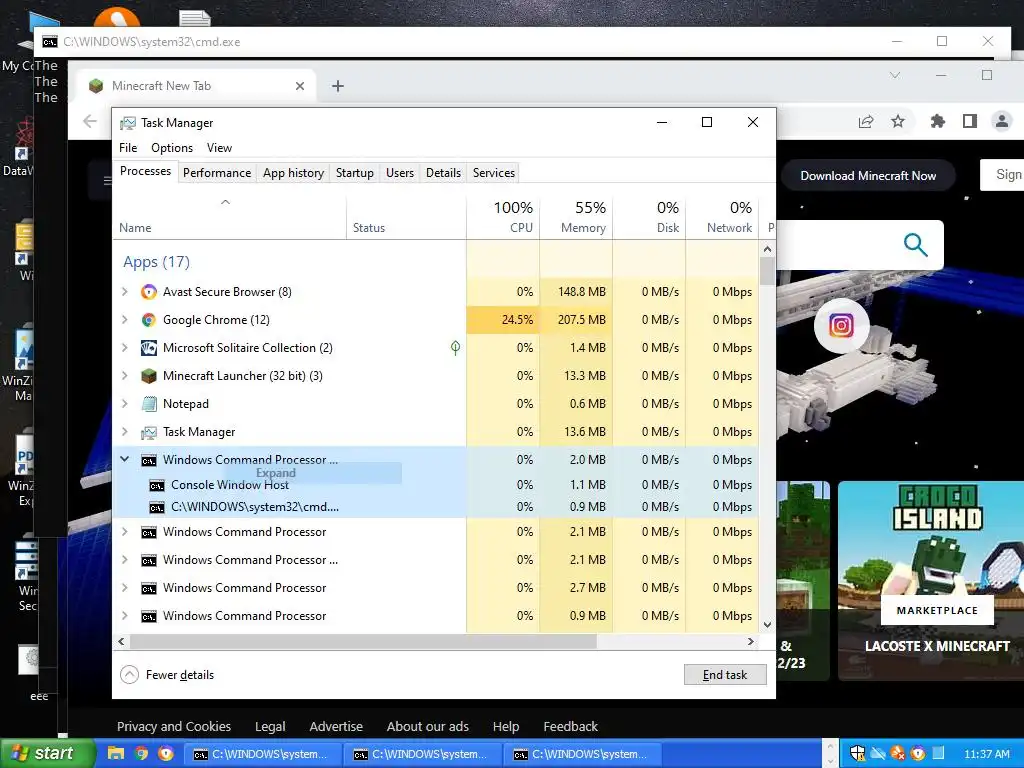This screenshot has width=1024, height=768.
Task: Open About our ads footer link
Action: click(x=428, y=726)
